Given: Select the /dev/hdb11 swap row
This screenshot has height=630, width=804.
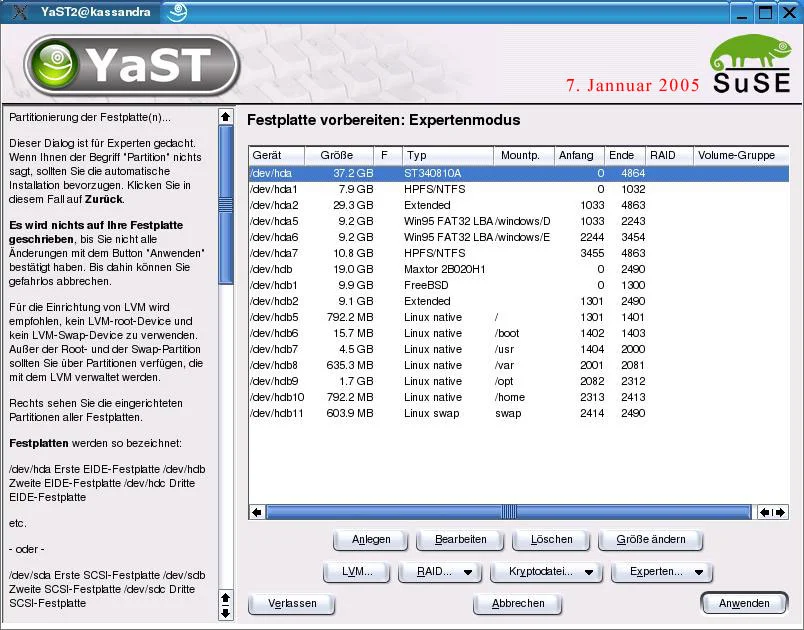Looking at the screenshot, I should click(518, 413).
